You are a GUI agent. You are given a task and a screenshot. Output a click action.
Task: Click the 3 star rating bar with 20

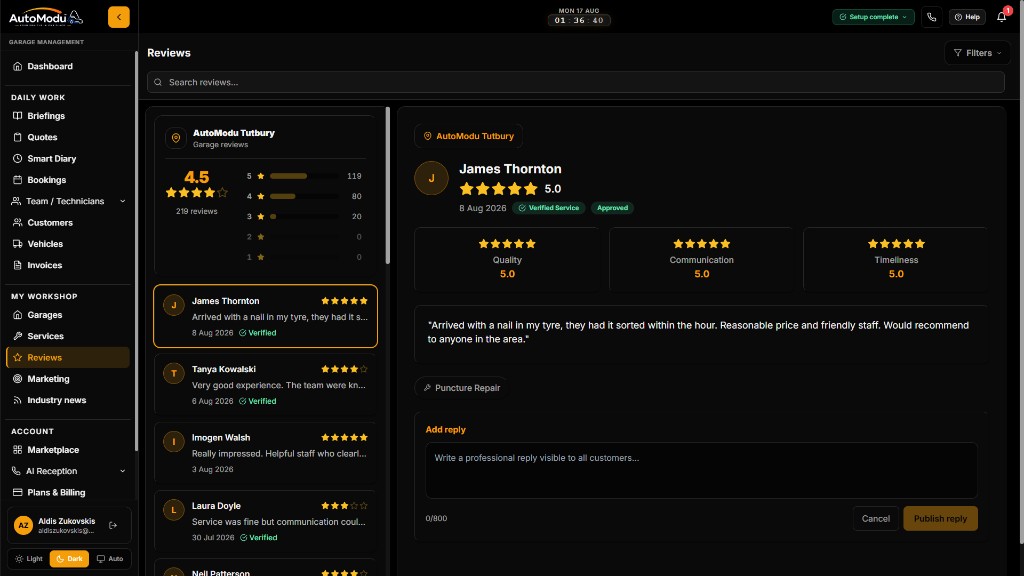(x=304, y=217)
